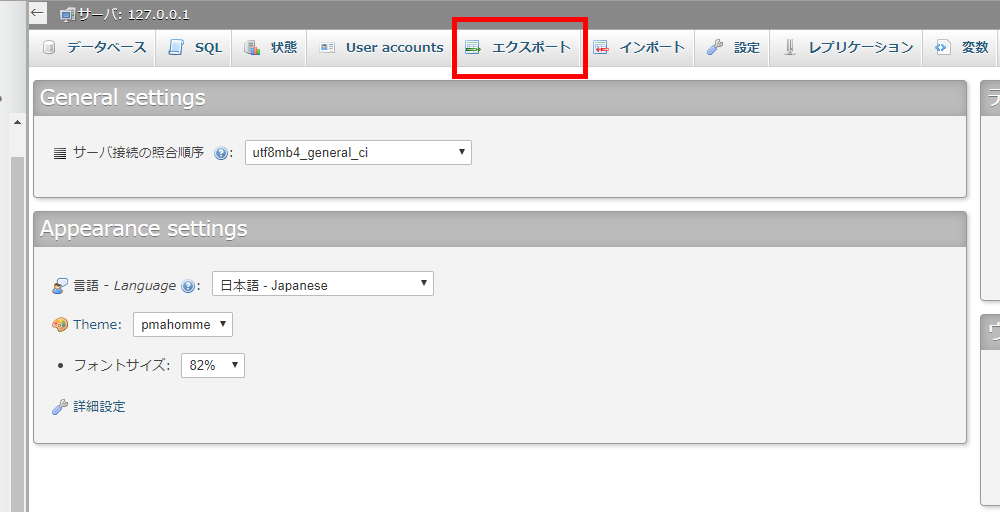Screen dimensions: 1000x512
Task: Expand the pmahomme theme dropdown
Action: click(x=183, y=325)
